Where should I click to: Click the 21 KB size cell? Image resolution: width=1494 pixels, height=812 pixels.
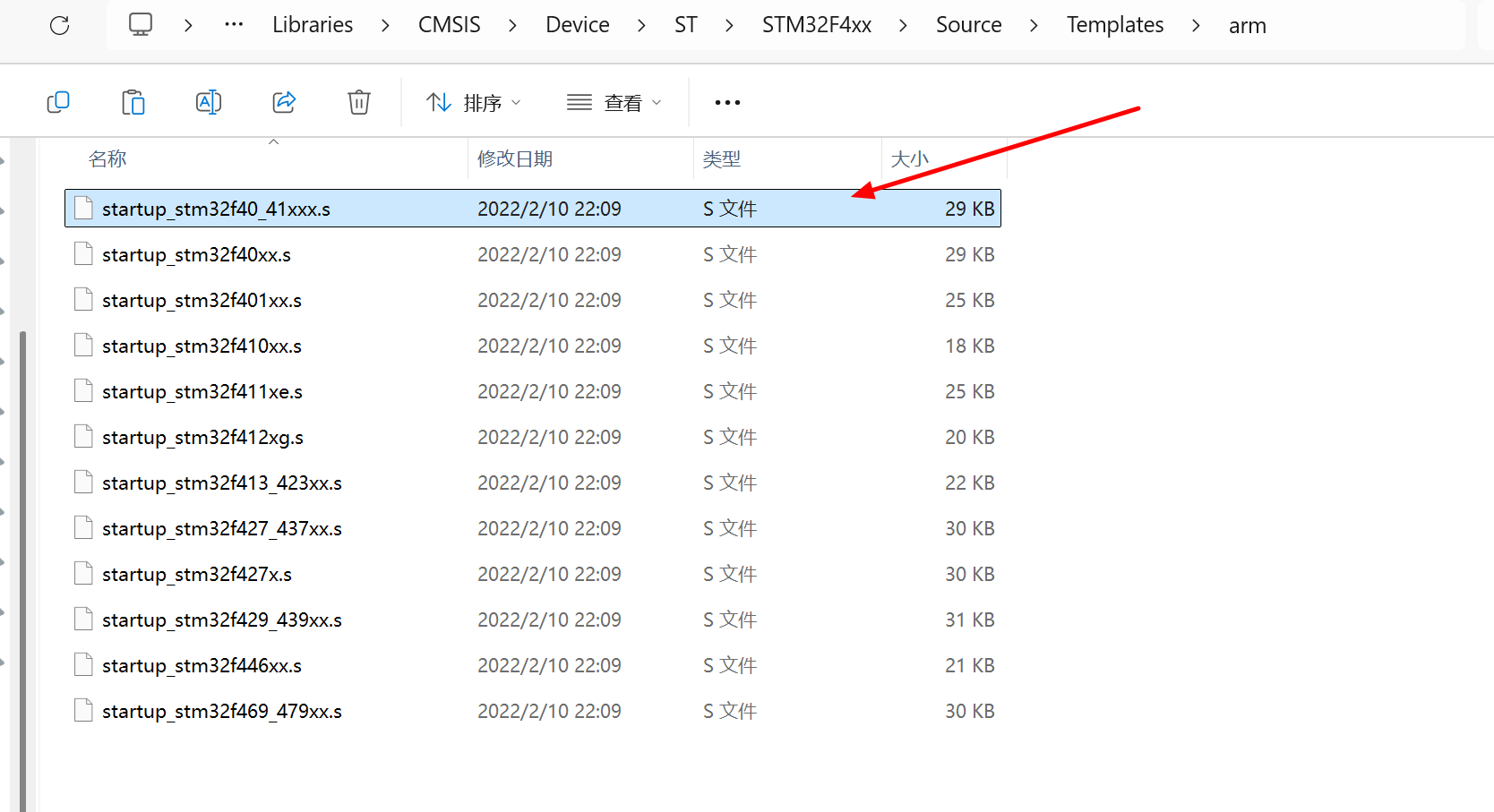(x=969, y=665)
